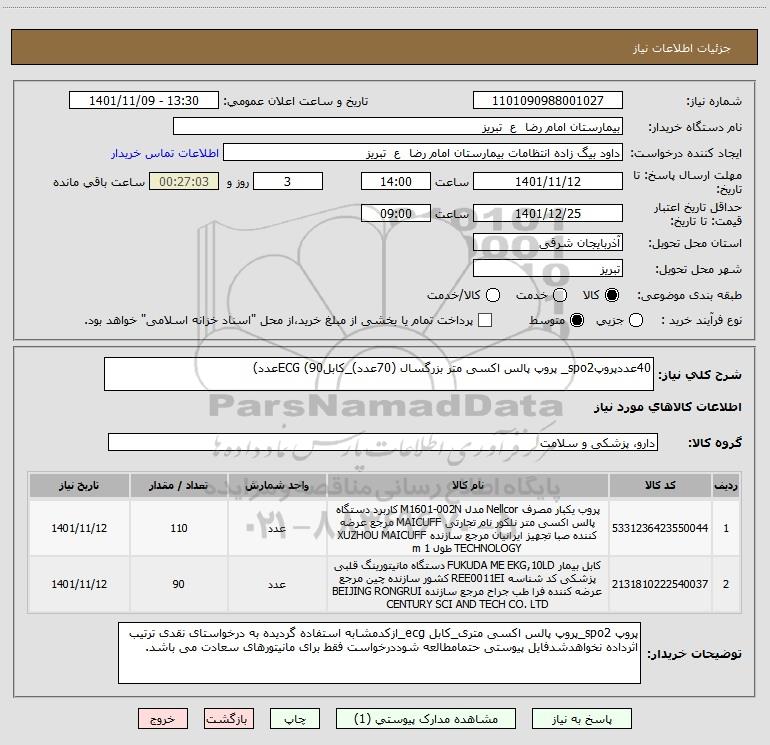This screenshot has height=745, width=770.
Task: Click the اطلاعات کالاهای مورد نیاز section heading
Action: click(x=668, y=407)
